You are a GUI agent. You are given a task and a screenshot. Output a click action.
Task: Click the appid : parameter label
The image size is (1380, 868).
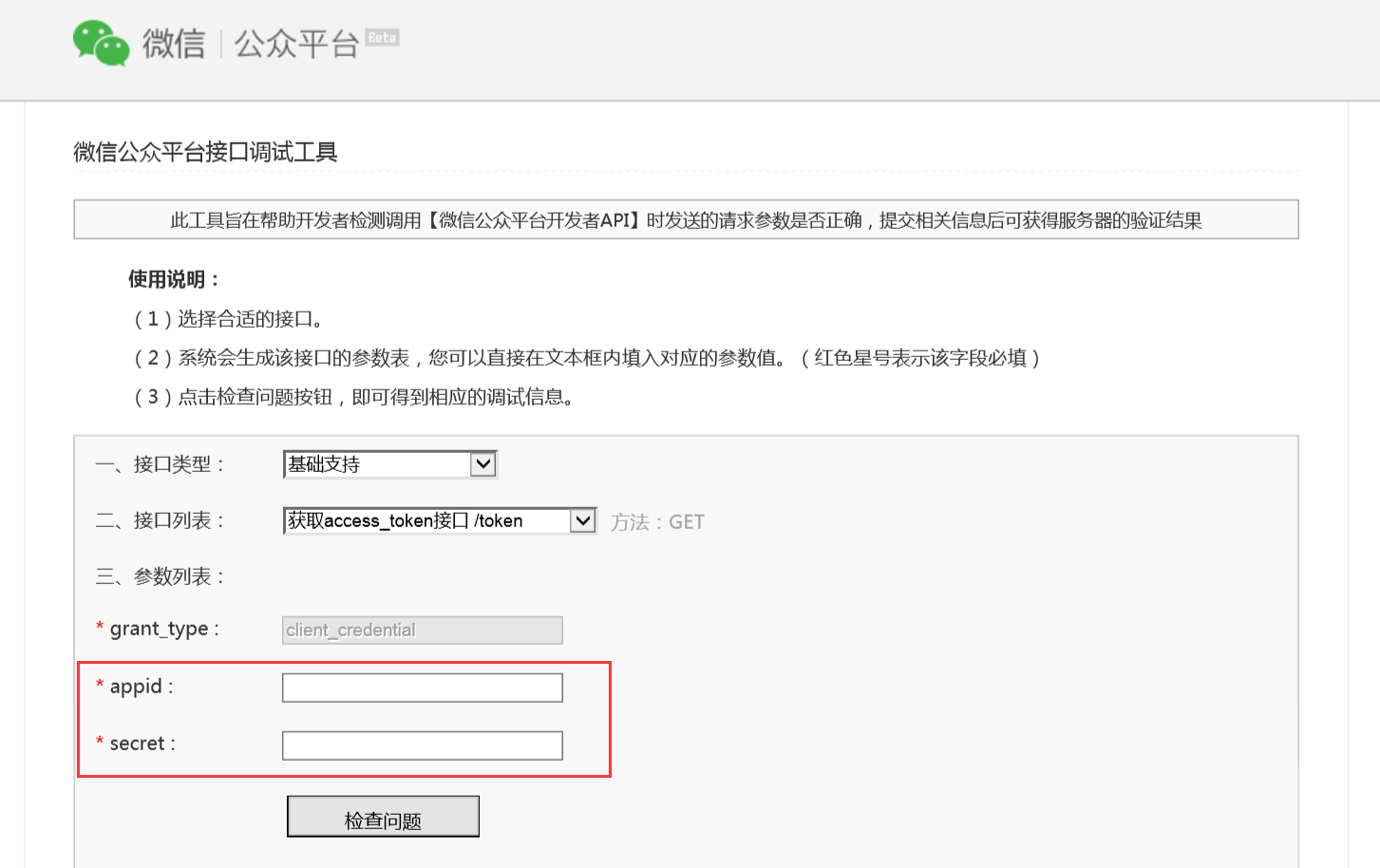click(x=142, y=687)
